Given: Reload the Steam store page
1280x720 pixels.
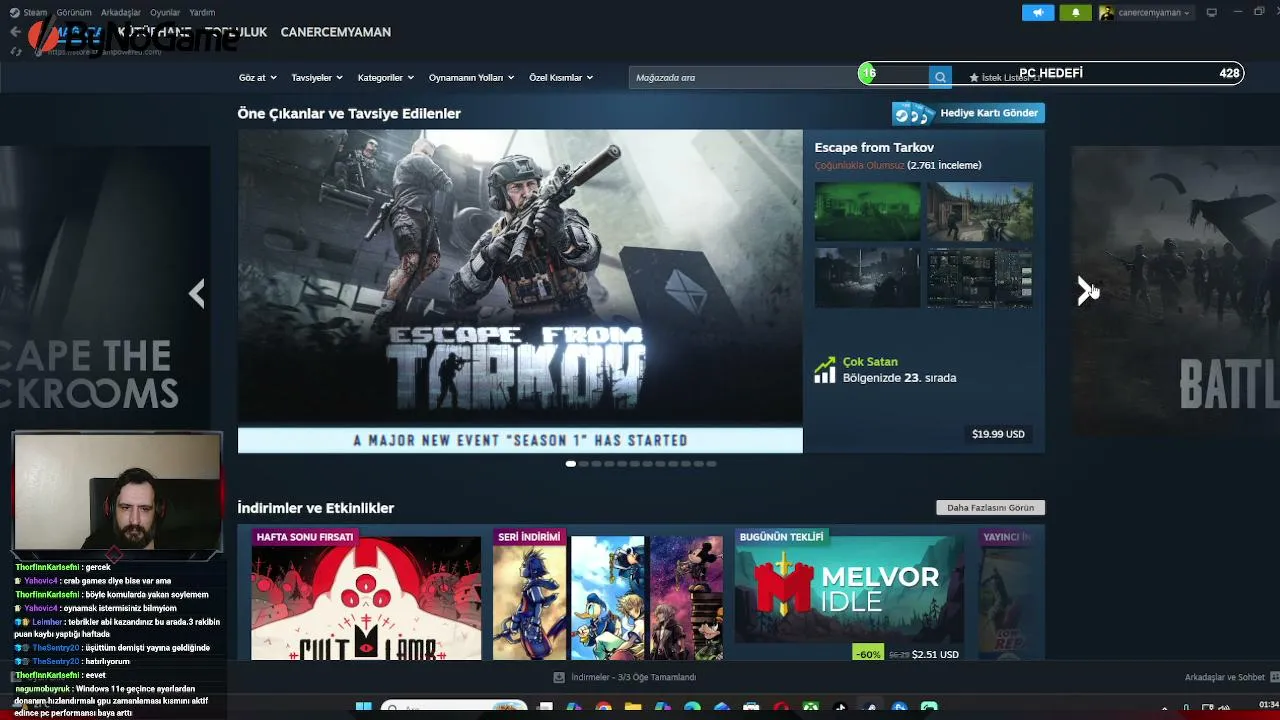Looking at the screenshot, I should pos(16,50).
